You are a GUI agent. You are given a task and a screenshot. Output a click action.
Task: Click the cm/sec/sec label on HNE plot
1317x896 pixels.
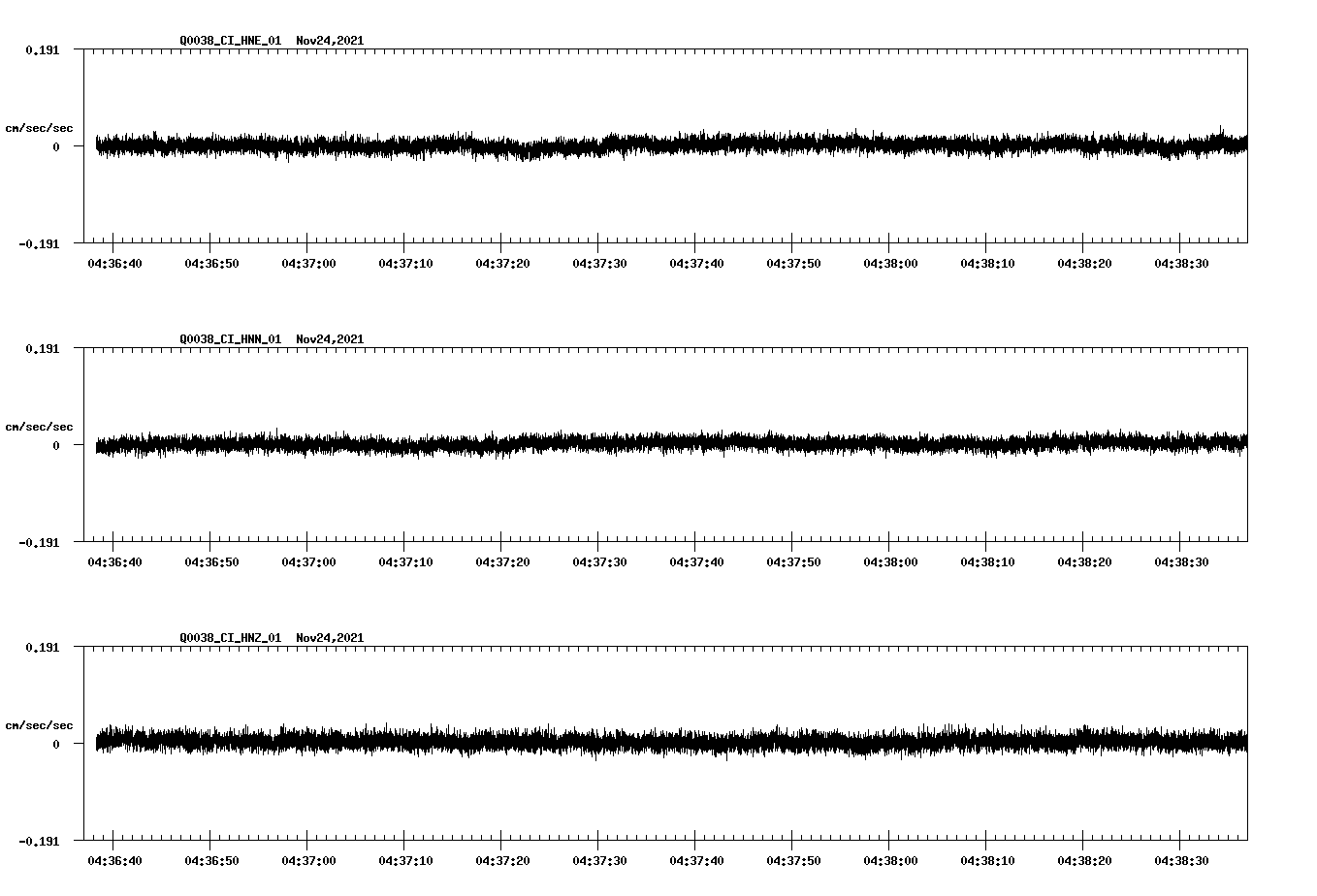click(39, 128)
